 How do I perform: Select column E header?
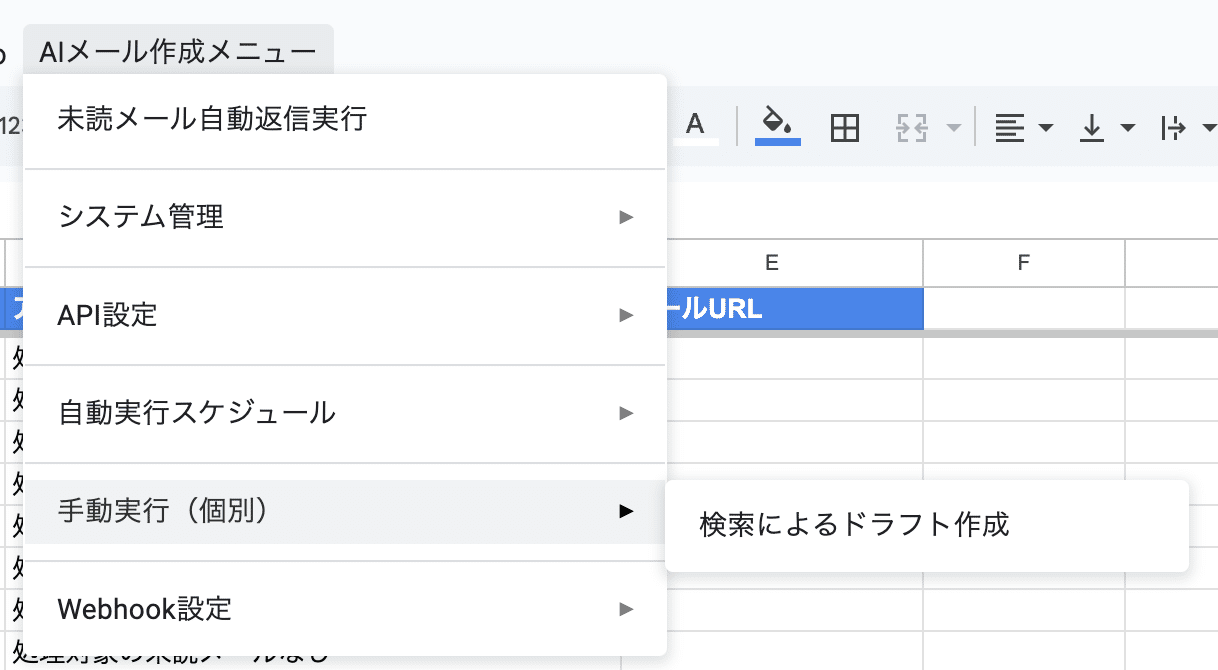pos(771,263)
